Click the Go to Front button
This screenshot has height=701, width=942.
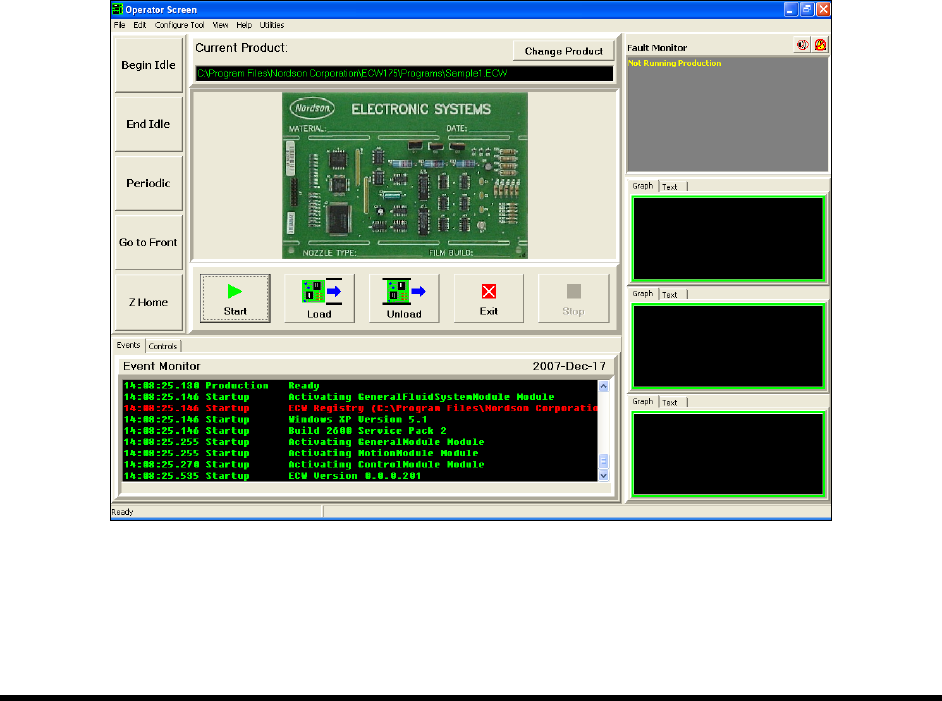pos(149,243)
